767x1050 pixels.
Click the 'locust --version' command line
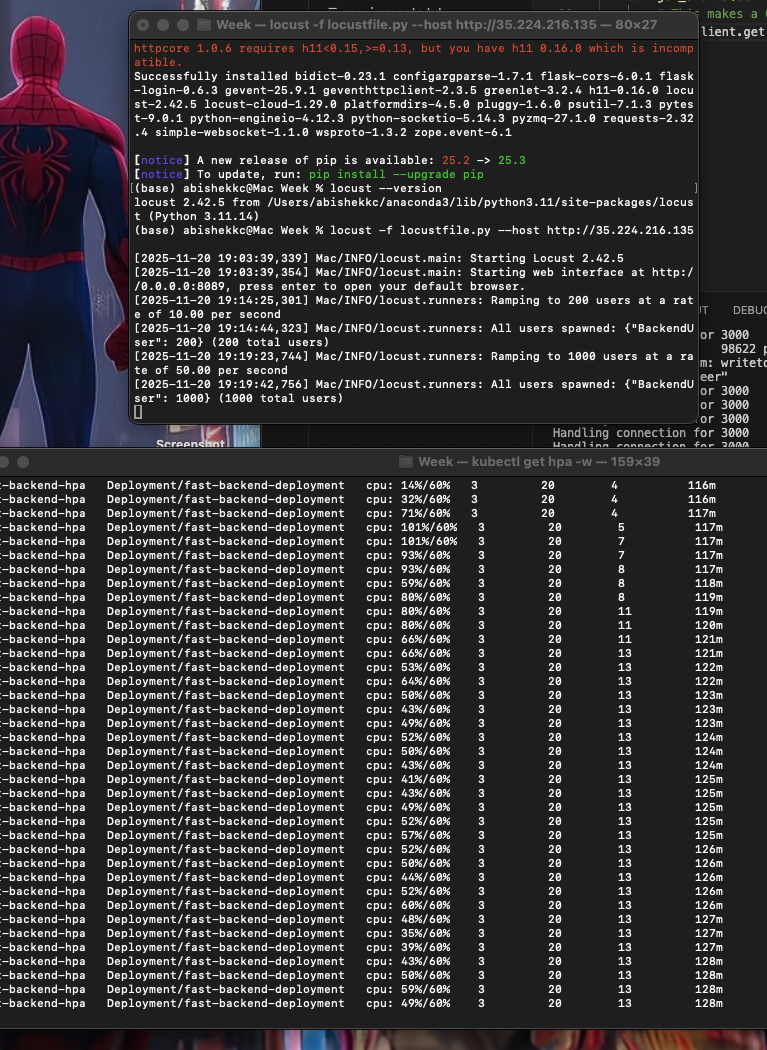click(x=288, y=188)
